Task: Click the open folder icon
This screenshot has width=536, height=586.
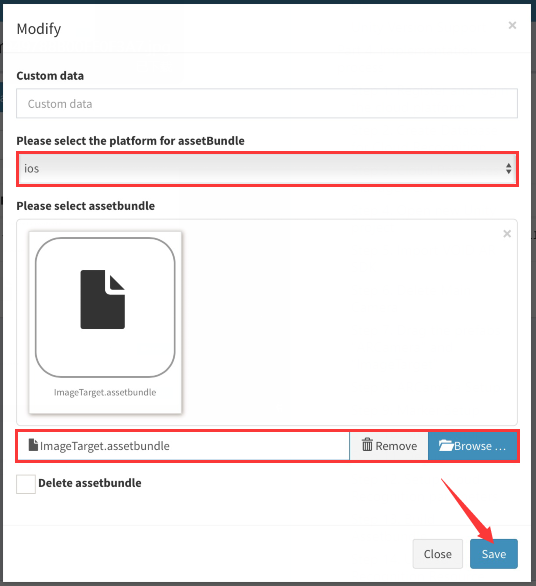Action: (446, 445)
